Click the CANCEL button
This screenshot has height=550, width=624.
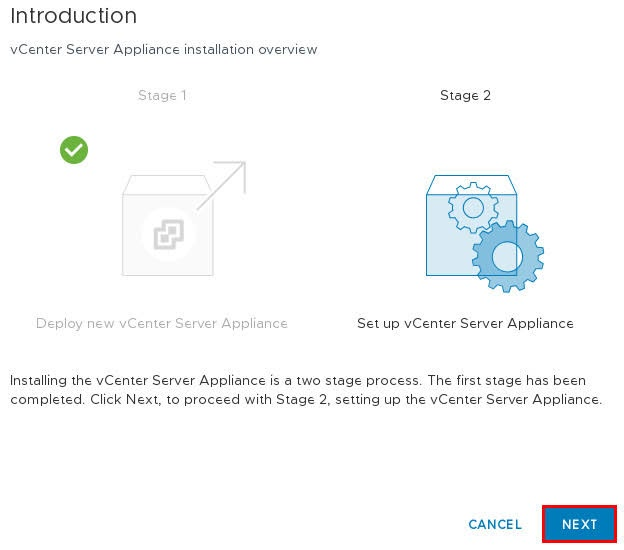tap(495, 524)
